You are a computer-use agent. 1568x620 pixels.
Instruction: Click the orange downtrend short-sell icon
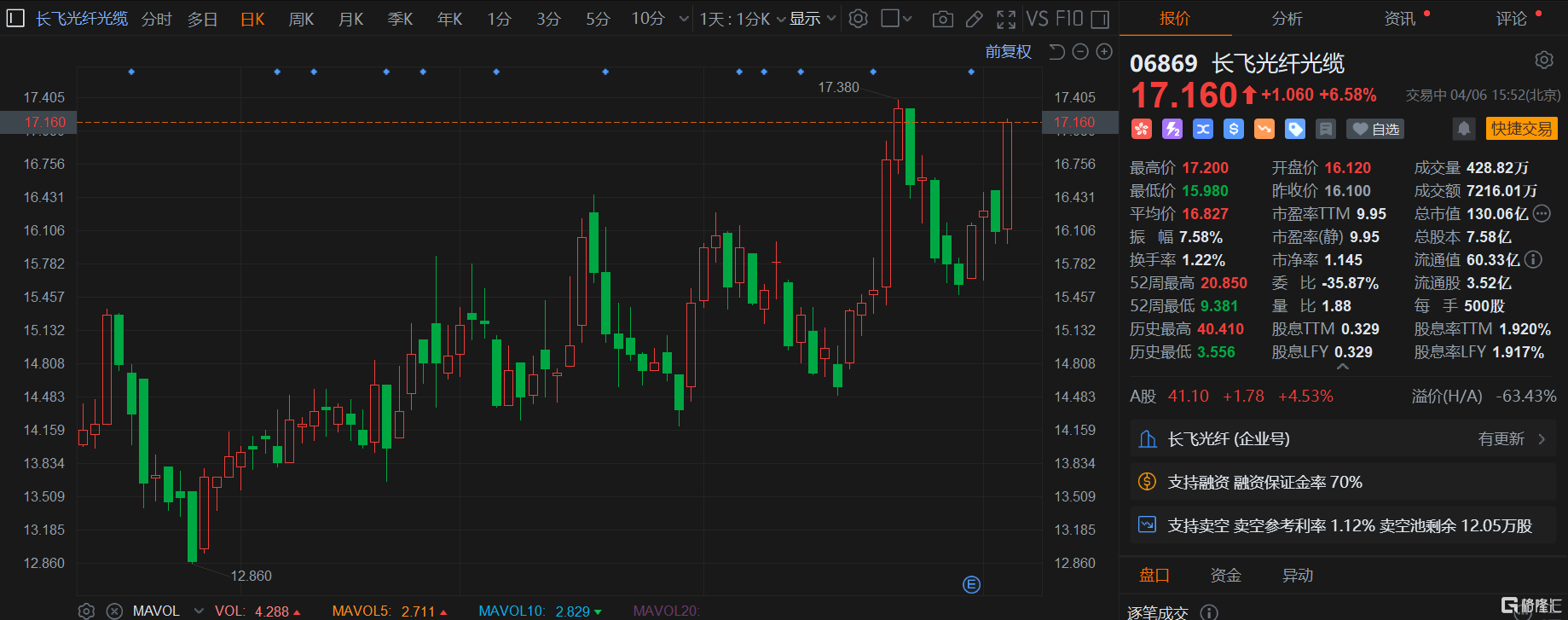click(1264, 129)
